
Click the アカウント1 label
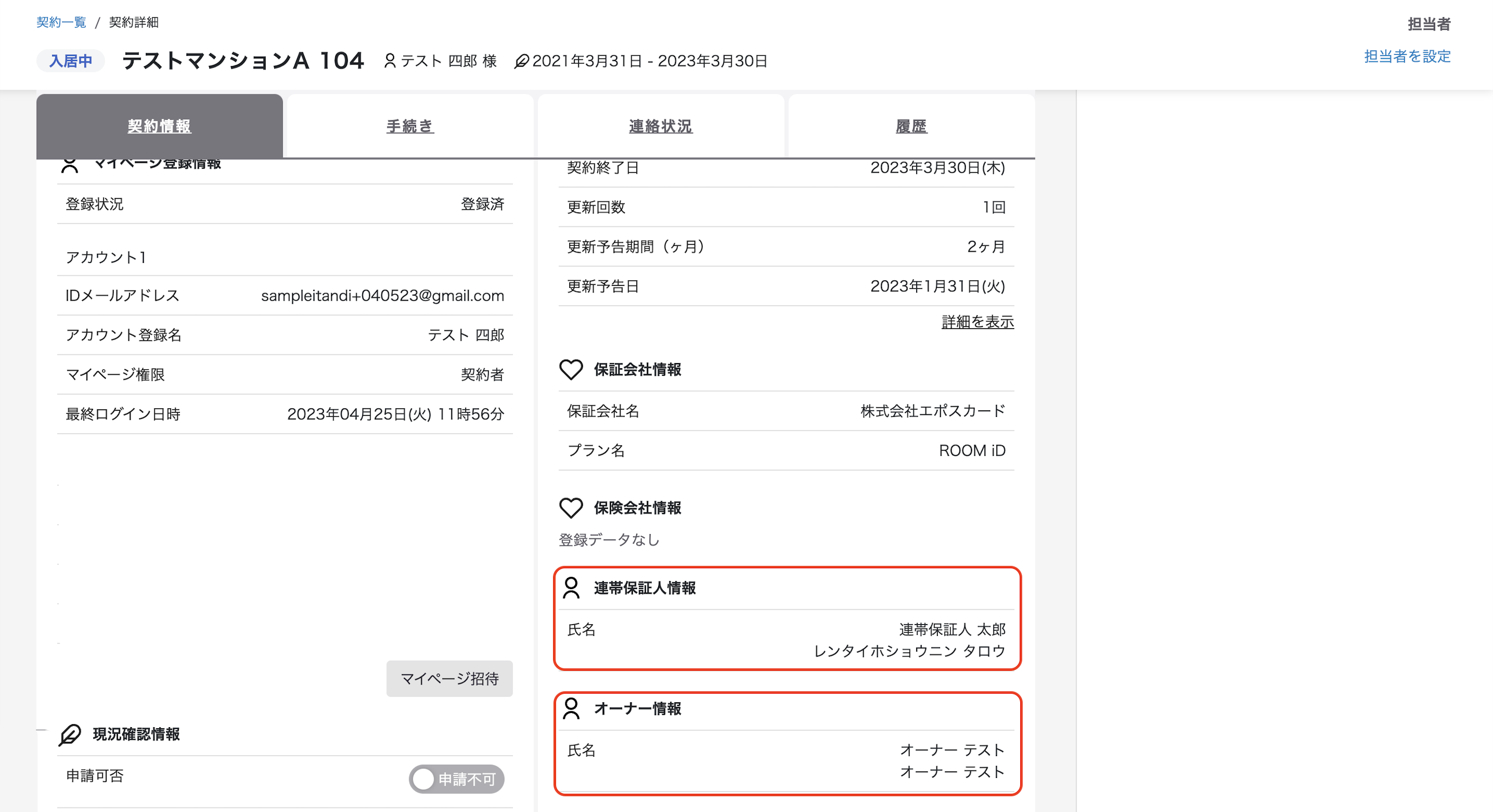[x=106, y=257]
